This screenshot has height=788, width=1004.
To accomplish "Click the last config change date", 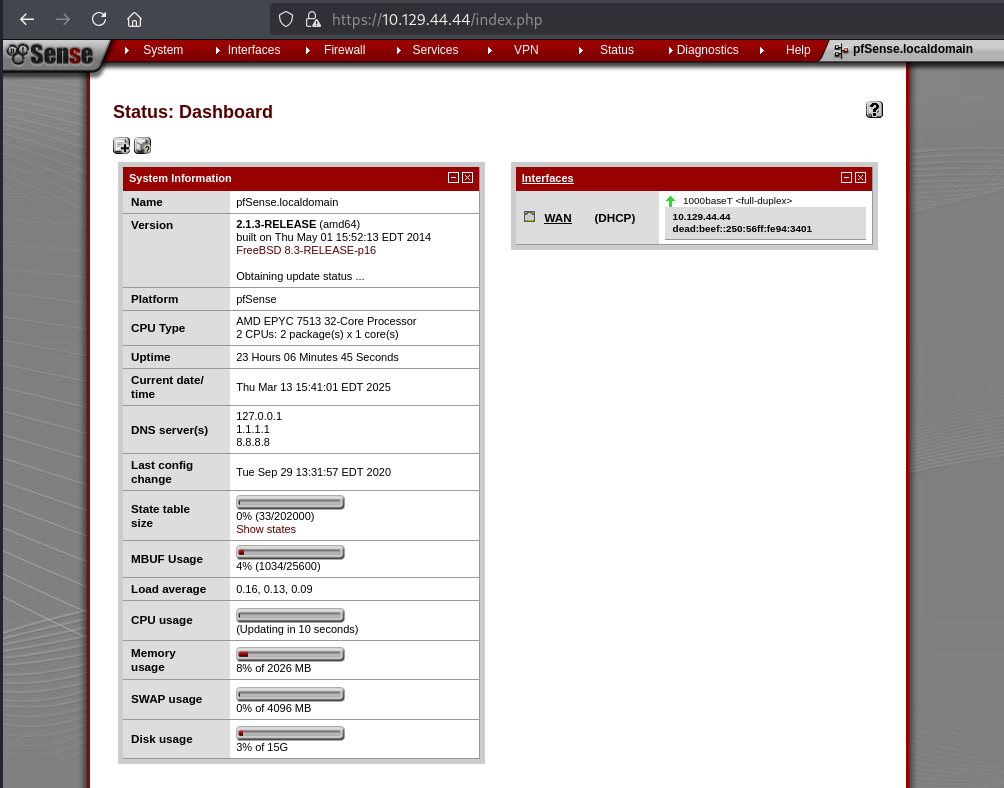I will pyautogui.click(x=313, y=472).
